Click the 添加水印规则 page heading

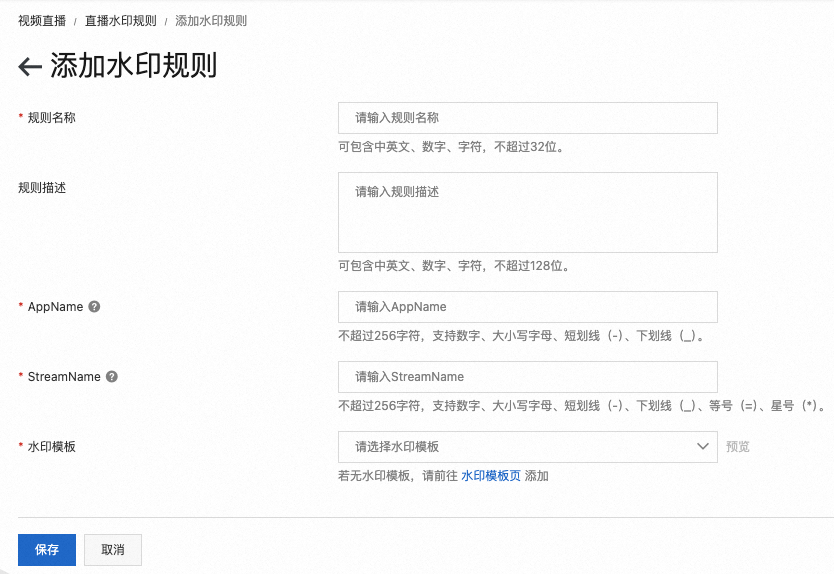click(134, 65)
